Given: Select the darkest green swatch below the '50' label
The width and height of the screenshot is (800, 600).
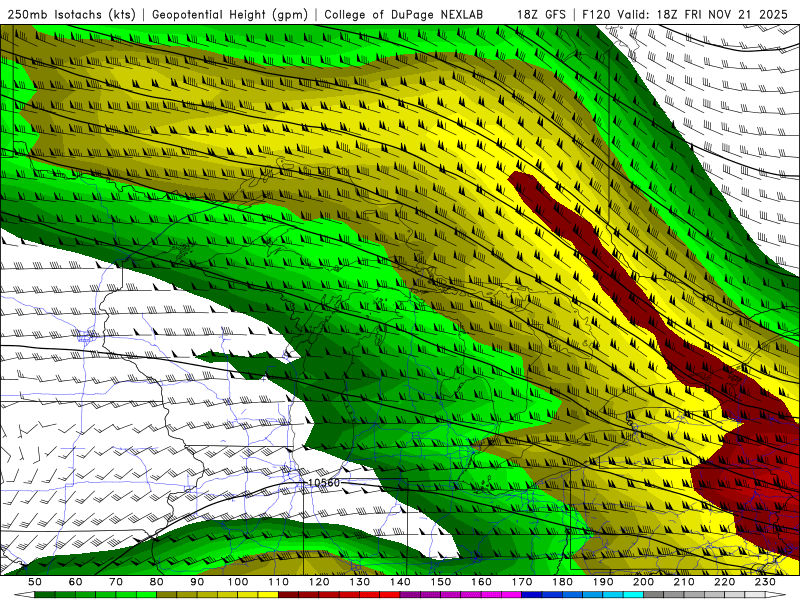Looking at the screenshot, I should point(45,595).
